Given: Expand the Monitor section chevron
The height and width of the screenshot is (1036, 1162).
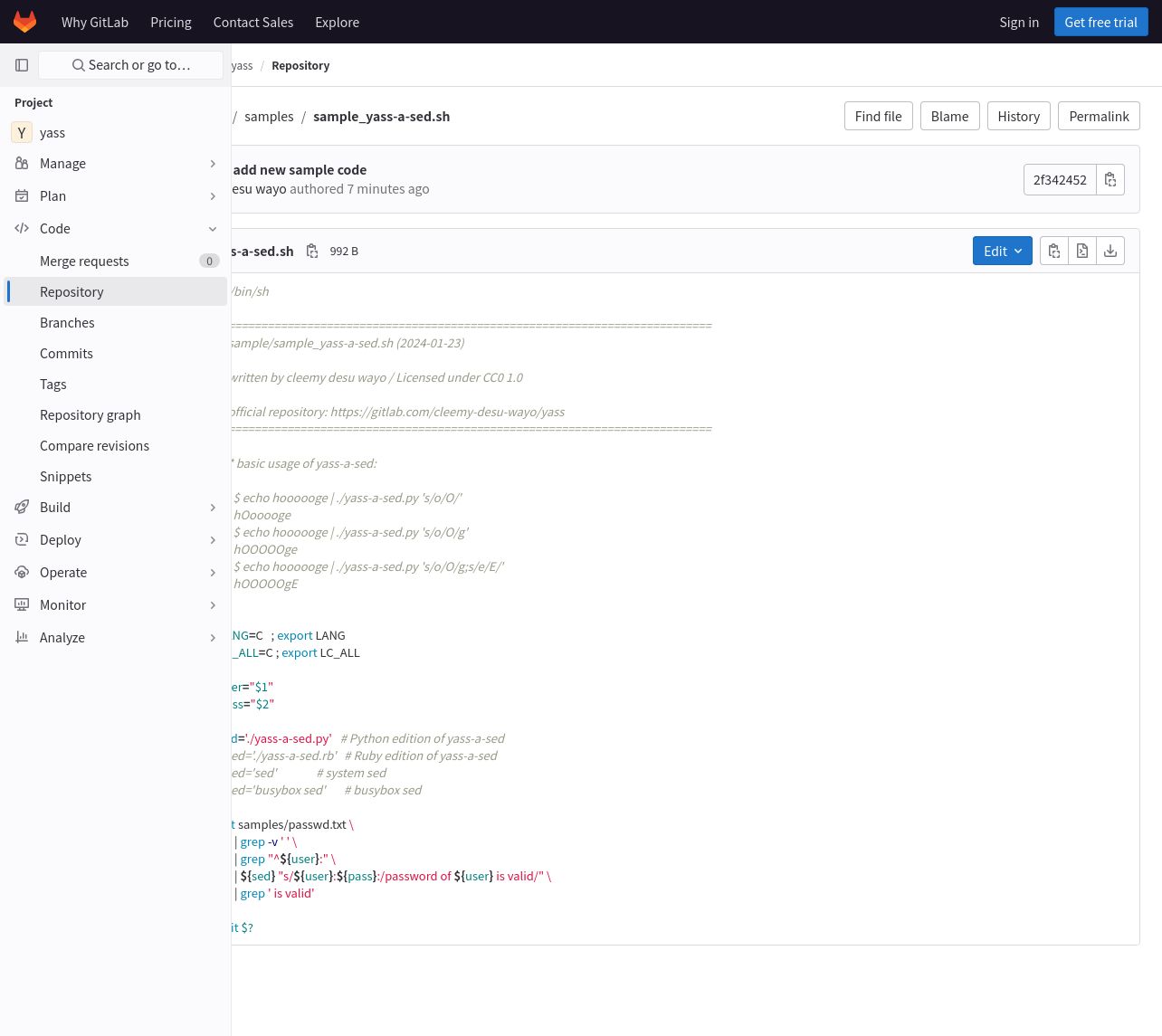Looking at the screenshot, I should (x=213, y=605).
